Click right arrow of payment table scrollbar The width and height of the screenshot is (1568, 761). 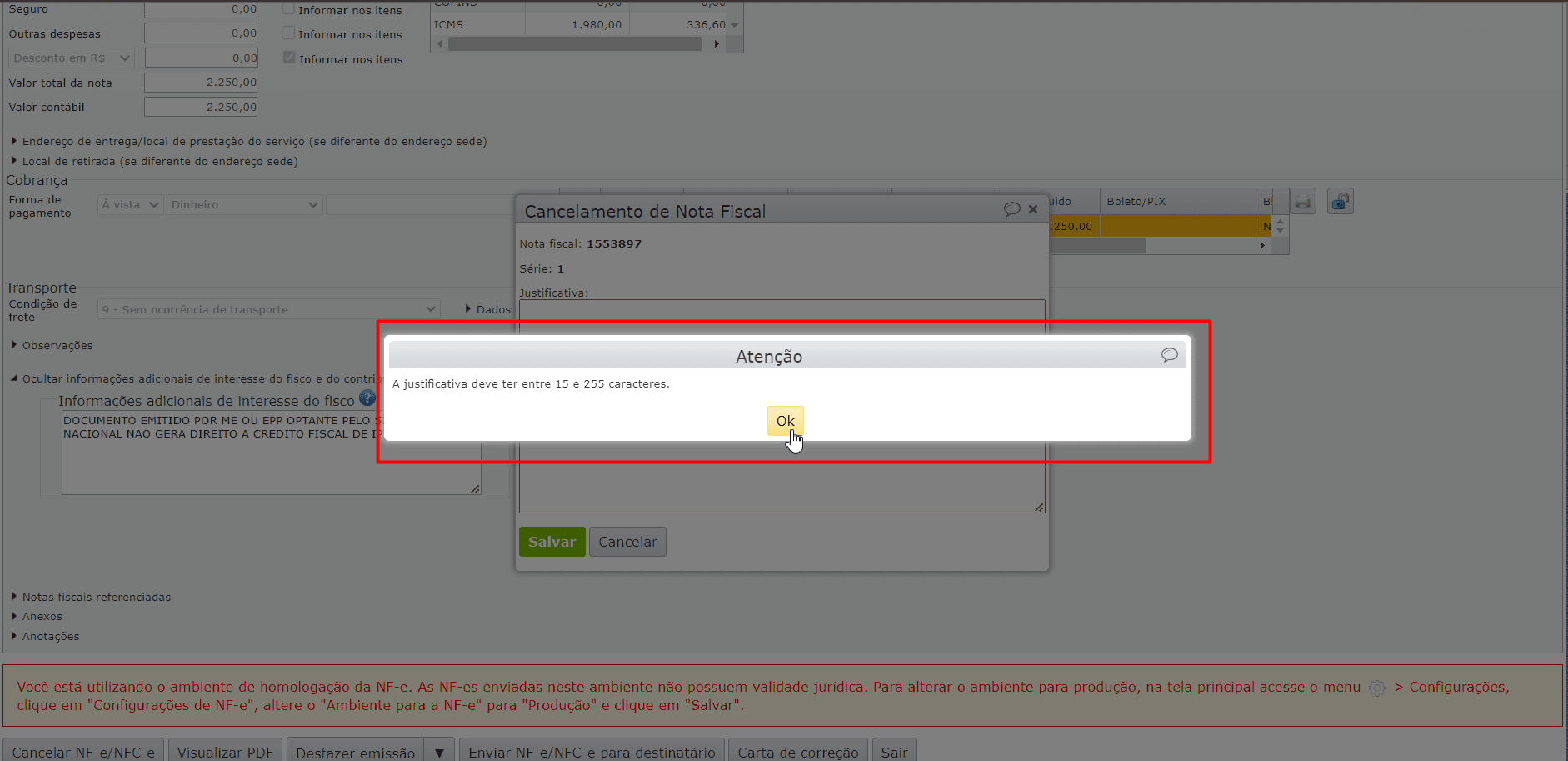tap(1262, 246)
